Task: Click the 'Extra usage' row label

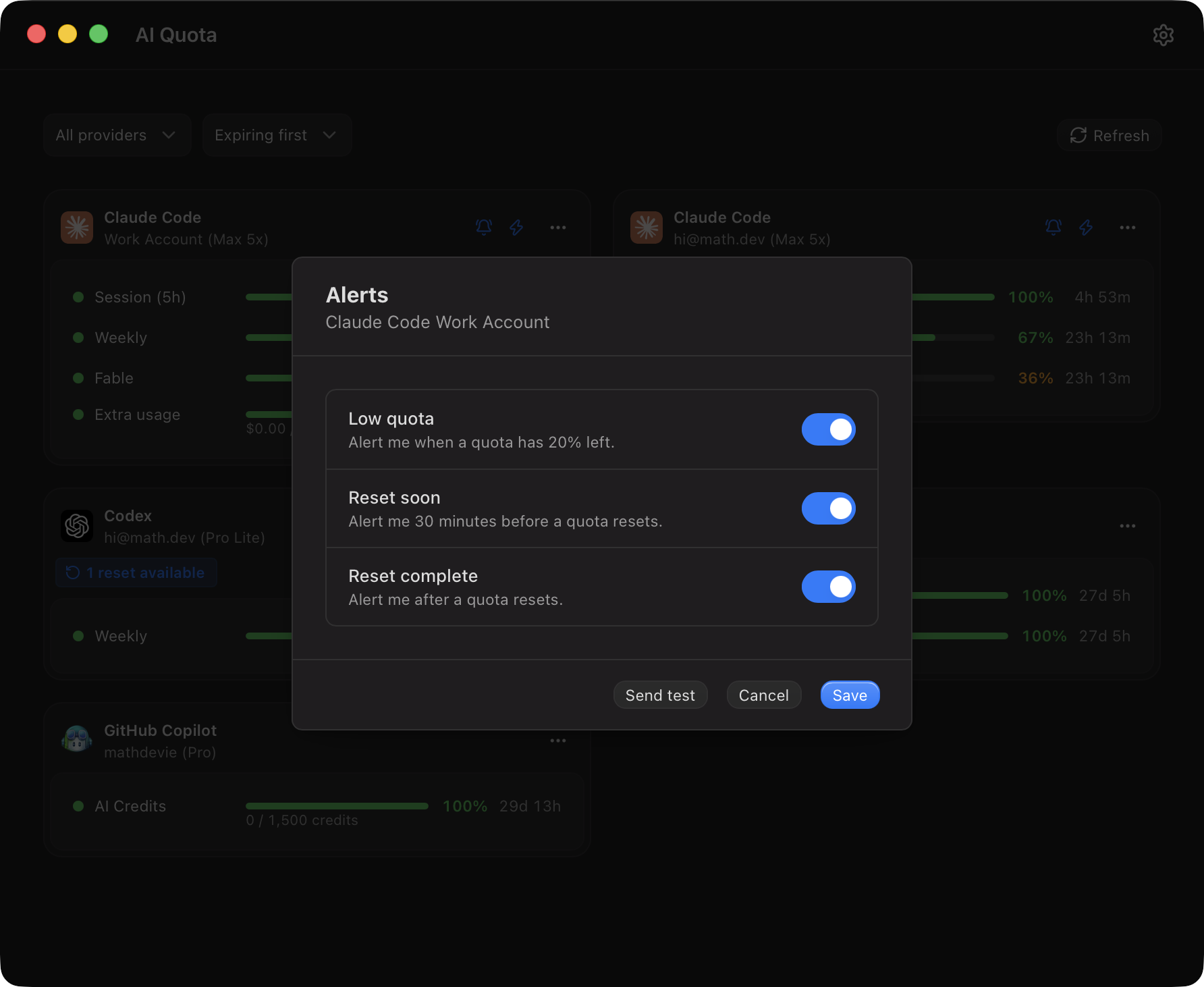Action: click(x=138, y=415)
